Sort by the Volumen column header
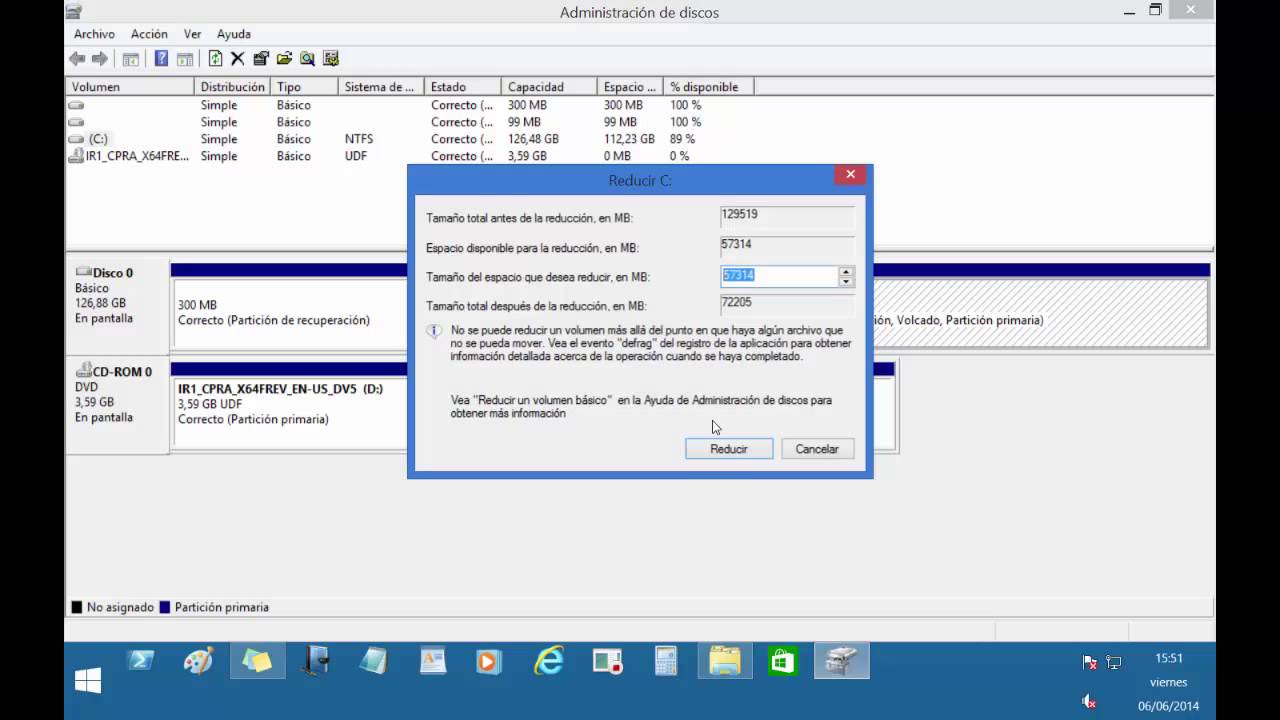Viewport: 1280px width, 720px height. click(130, 87)
